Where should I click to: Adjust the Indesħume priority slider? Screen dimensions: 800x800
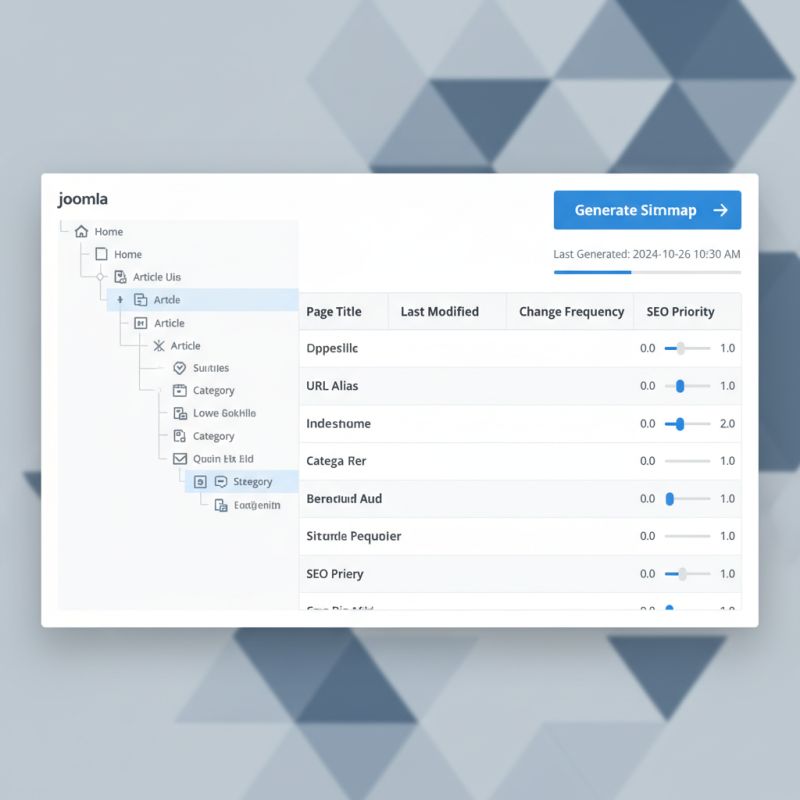click(x=680, y=424)
